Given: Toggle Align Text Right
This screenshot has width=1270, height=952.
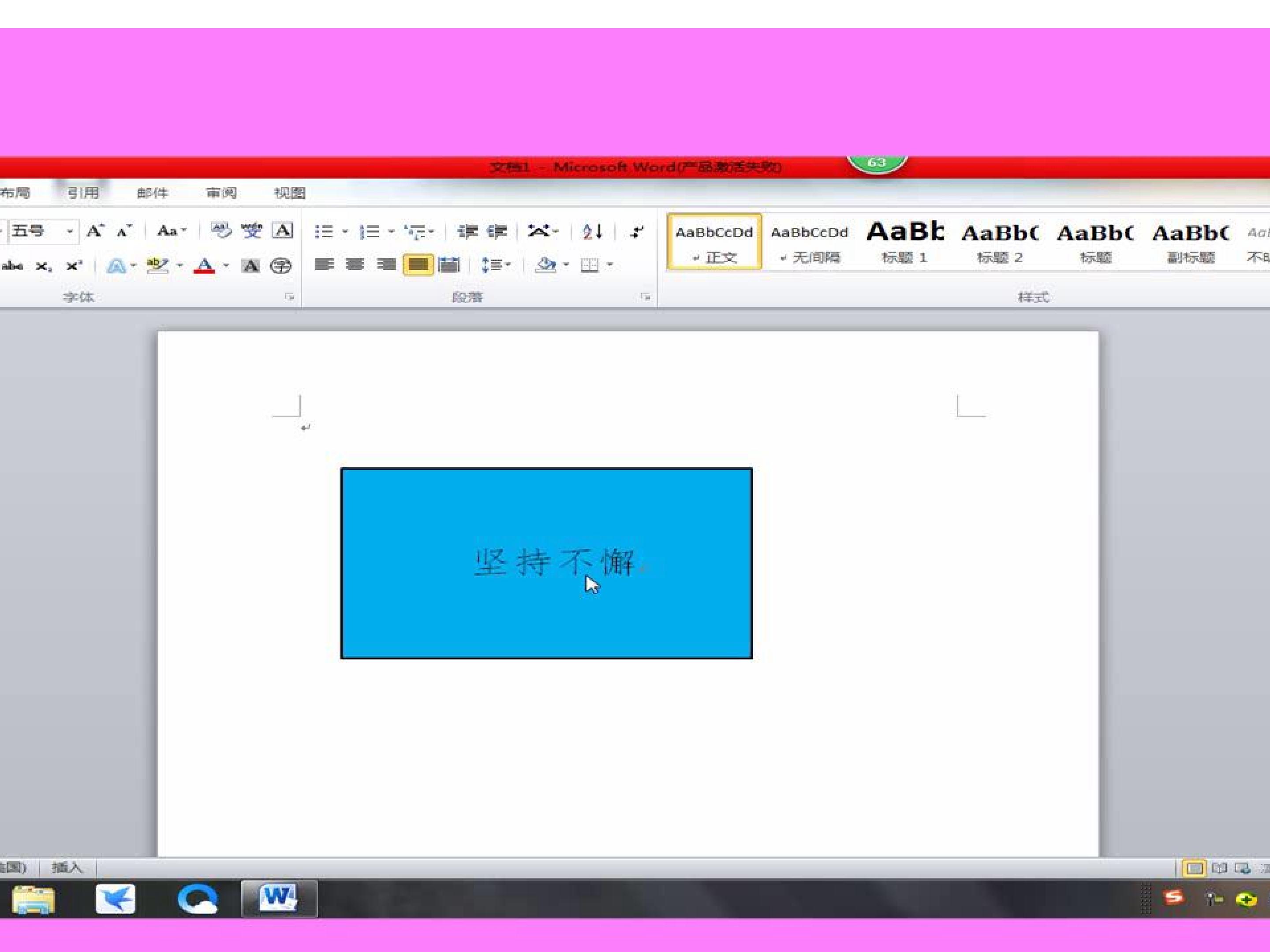Looking at the screenshot, I should pos(386,264).
